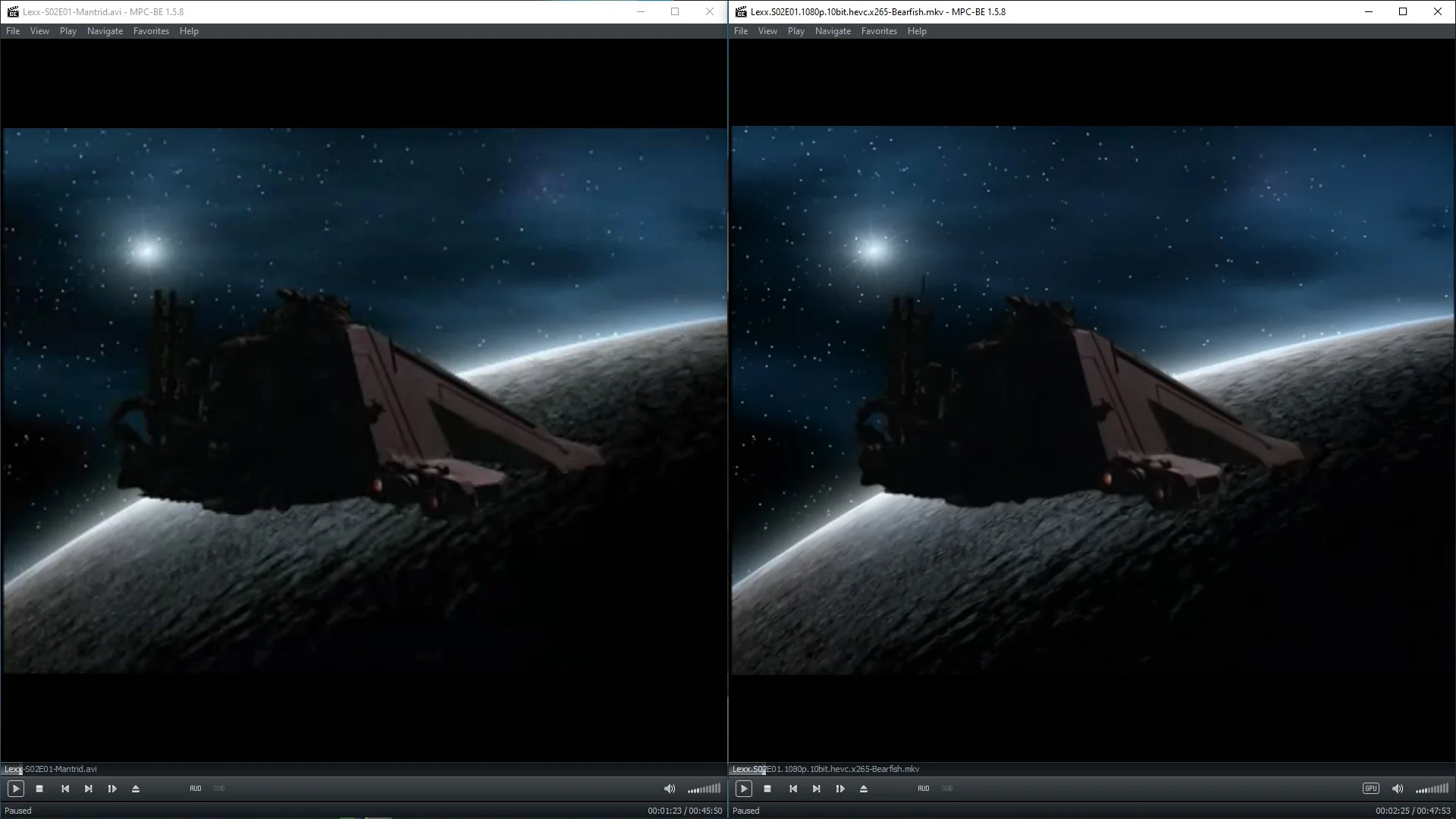1456x819 pixels.
Task: Click MPC-BE app icon in right title bar
Action: pos(740,11)
